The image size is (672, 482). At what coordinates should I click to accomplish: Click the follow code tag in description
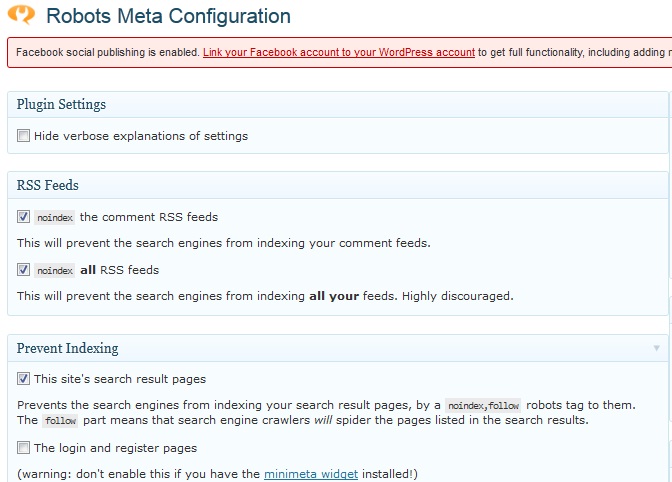tap(60, 421)
